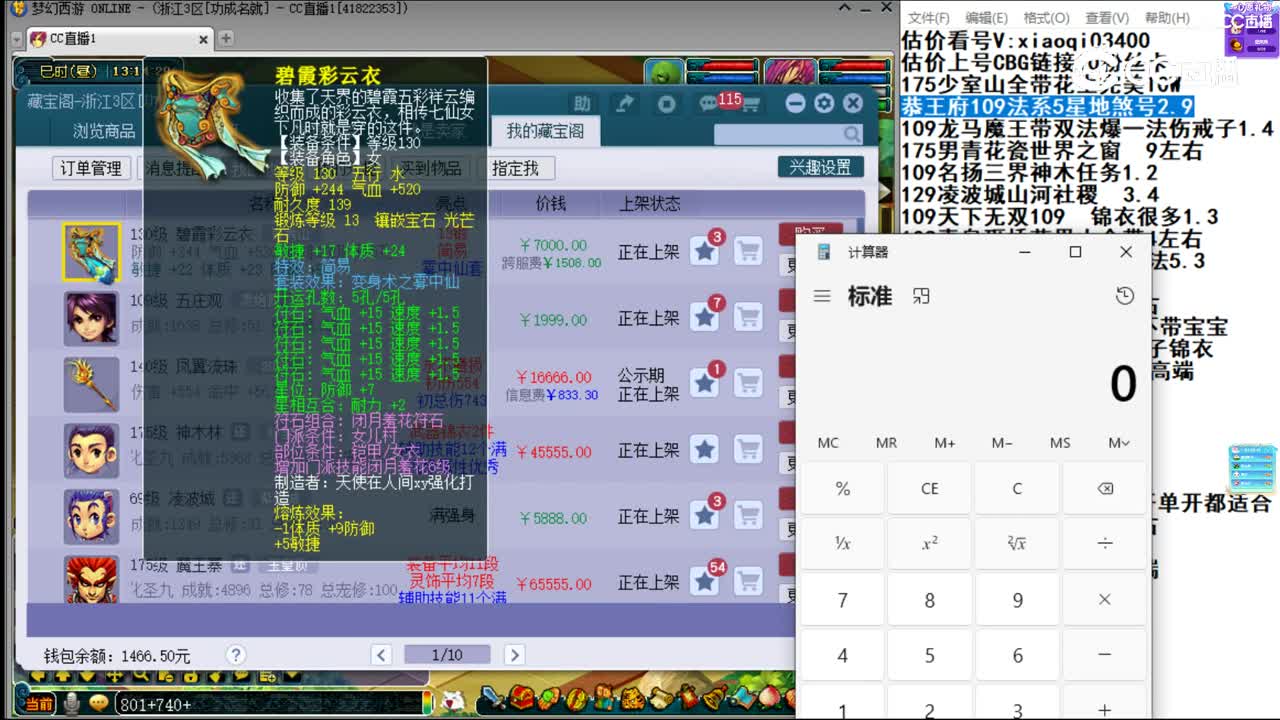Select 碧霞彩云衣 item thumbnail
Screen dimensions: 1280x720
click(91, 253)
